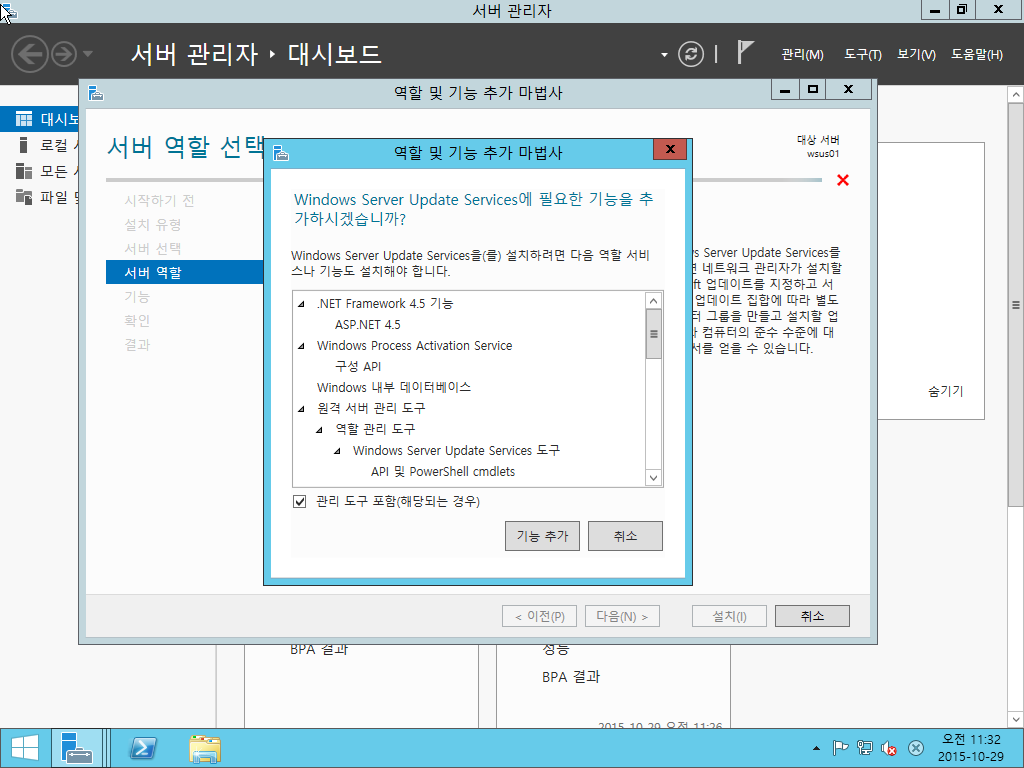Click the 대시보드 grid icon in sidebar
The image size is (1024, 768).
point(24,119)
